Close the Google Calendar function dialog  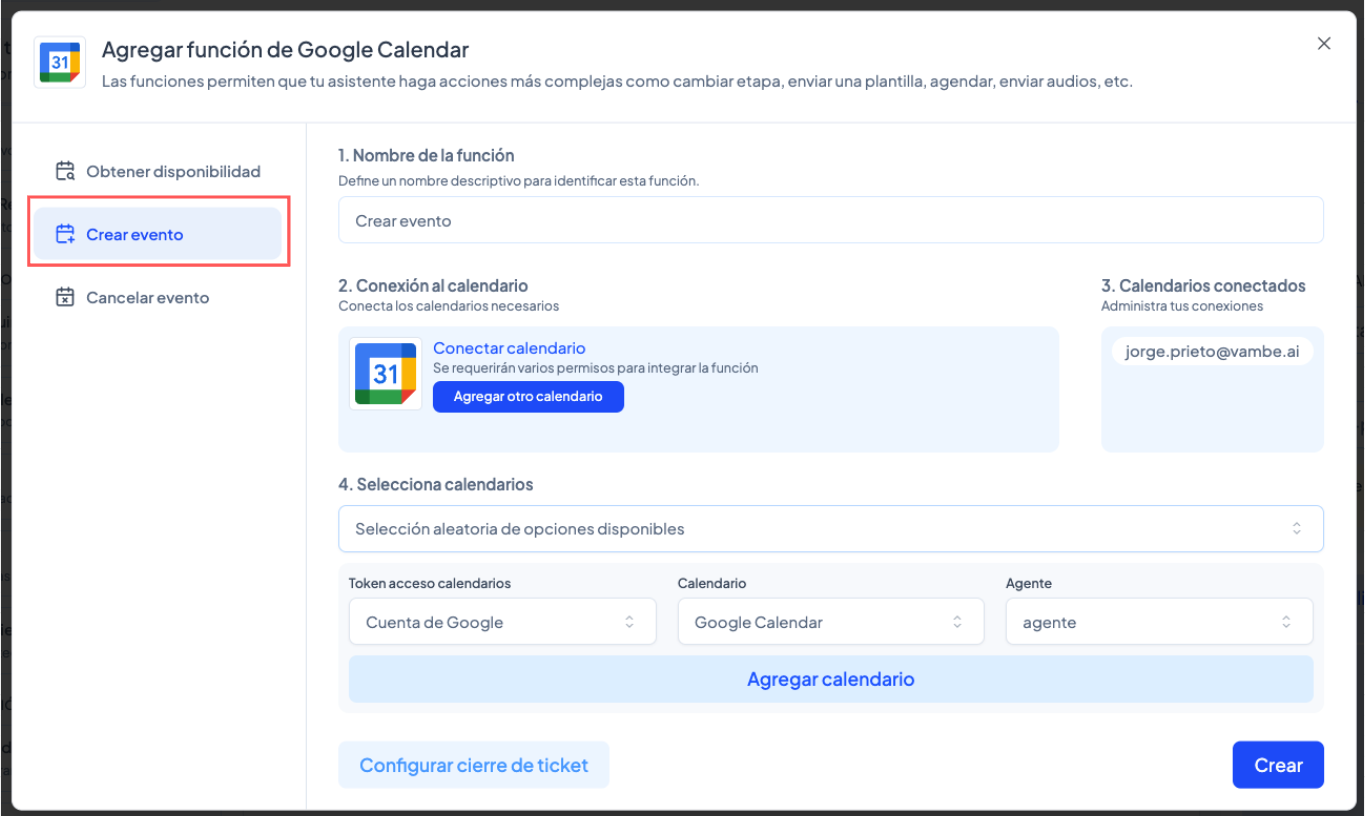[x=1324, y=43]
